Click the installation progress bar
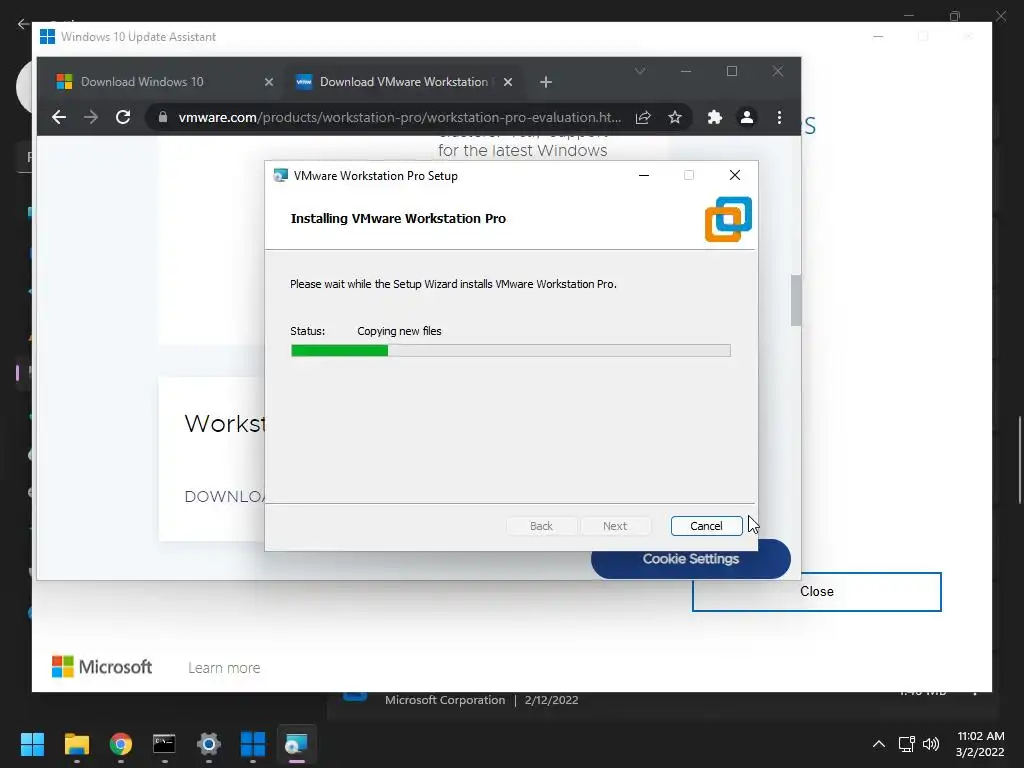This screenshot has width=1024, height=768. [511, 351]
